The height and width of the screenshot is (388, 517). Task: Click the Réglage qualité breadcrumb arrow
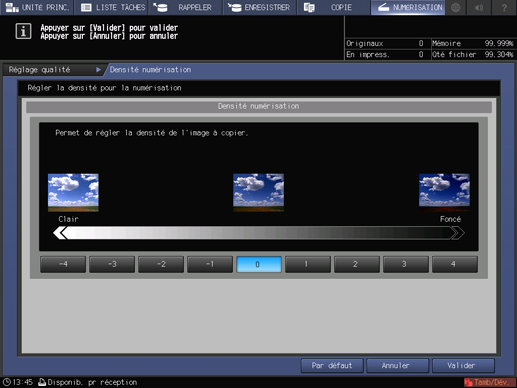(98, 70)
